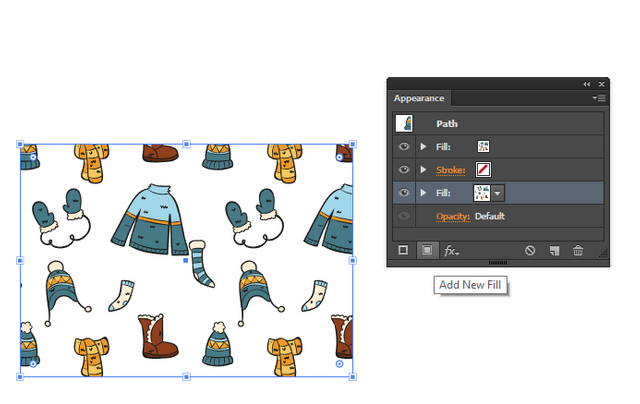
Task: Expand the Stroke row disclosure triangle
Action: (423, 169)
